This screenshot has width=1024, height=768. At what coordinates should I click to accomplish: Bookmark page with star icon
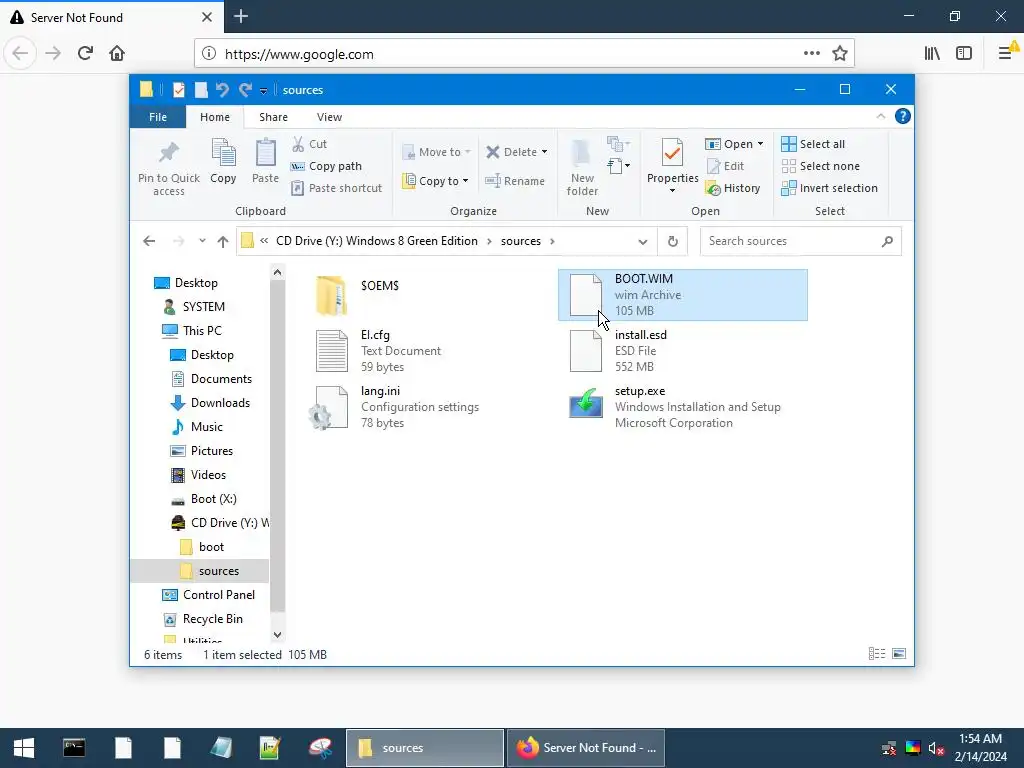tap(840, 54)
